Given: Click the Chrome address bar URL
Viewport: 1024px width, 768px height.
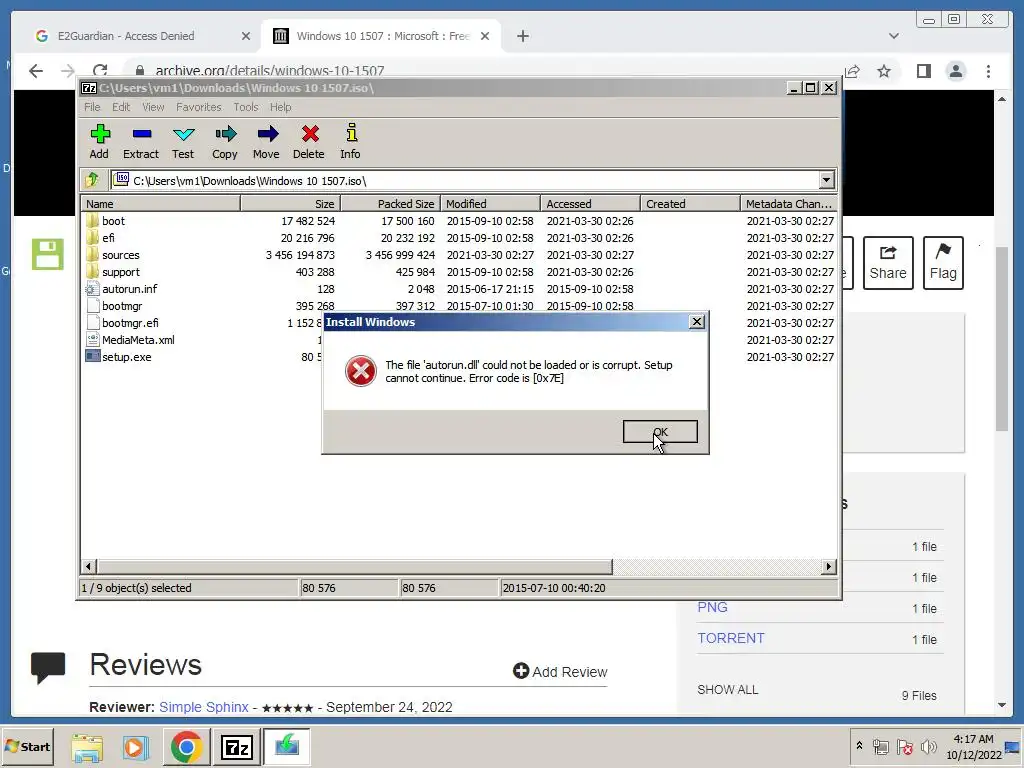Looking at the screenshot, I should tap(270, 71).
